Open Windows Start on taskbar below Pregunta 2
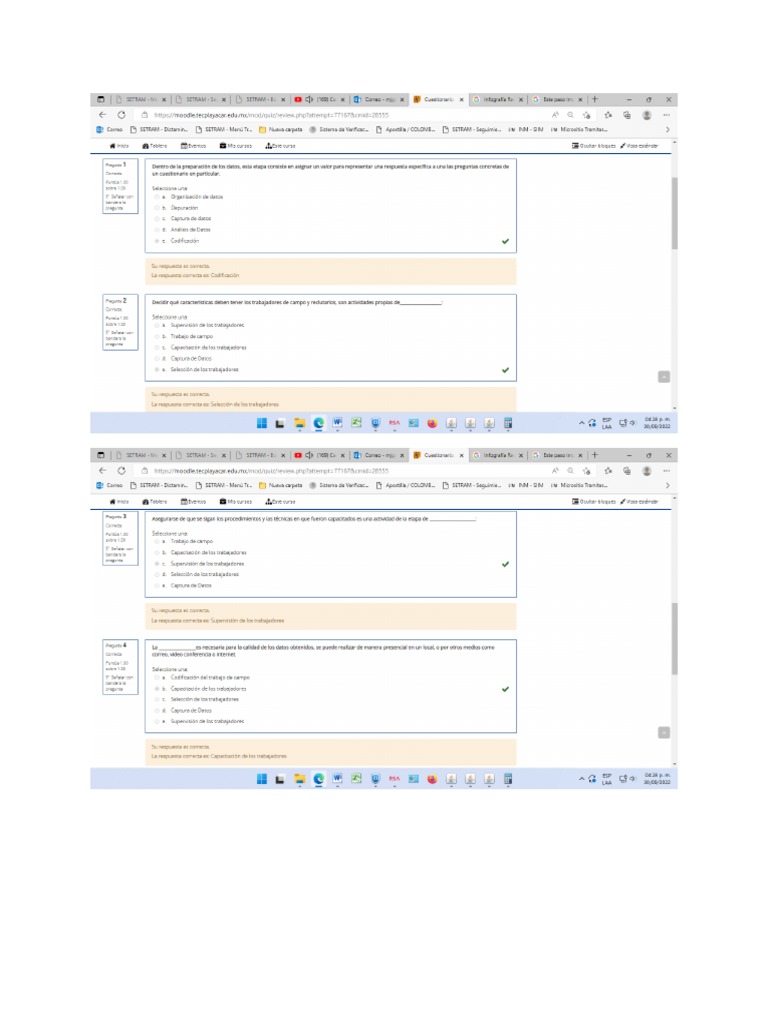 pos(262,423)
